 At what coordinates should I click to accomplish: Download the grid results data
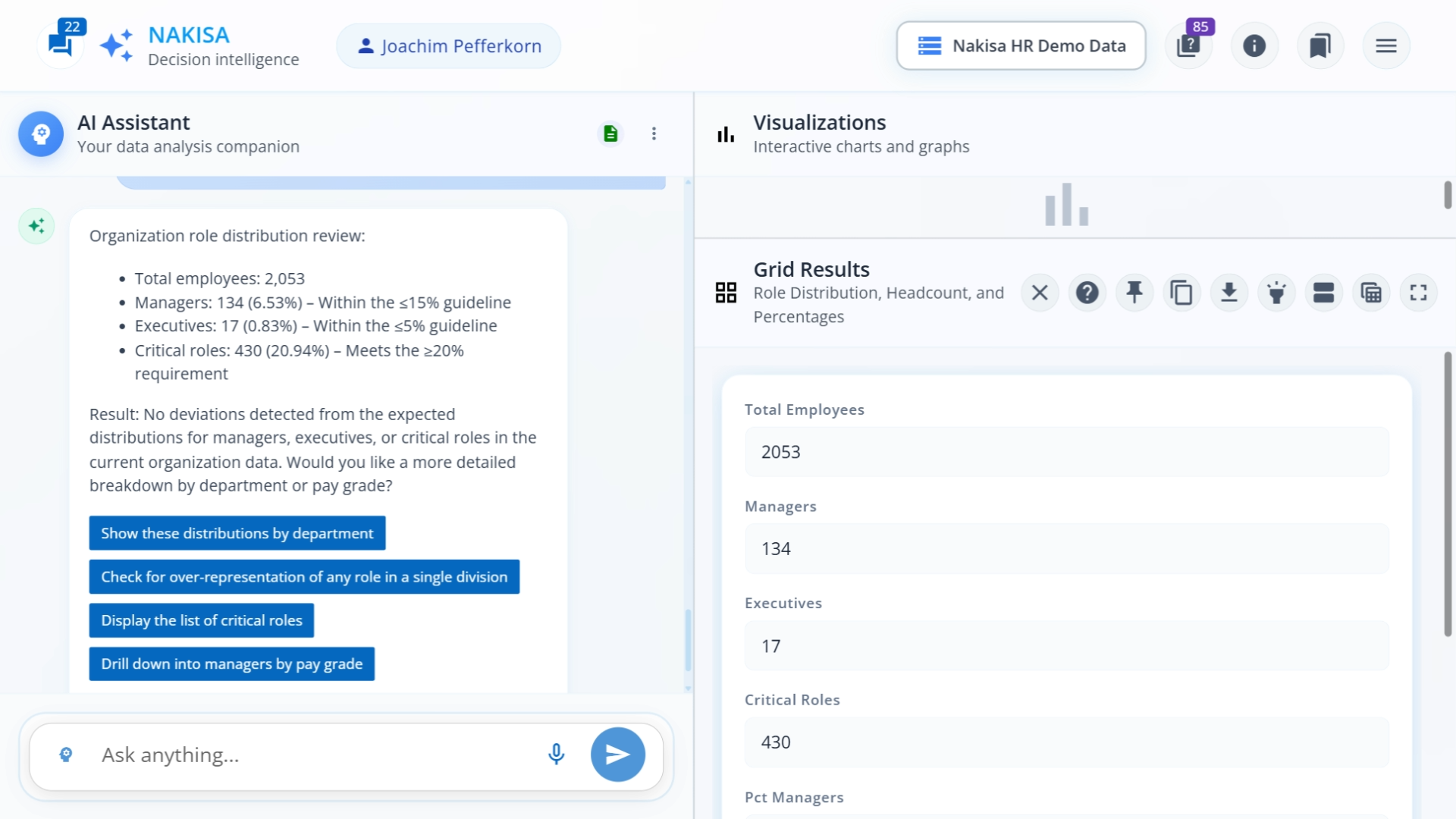point(1229,292)
